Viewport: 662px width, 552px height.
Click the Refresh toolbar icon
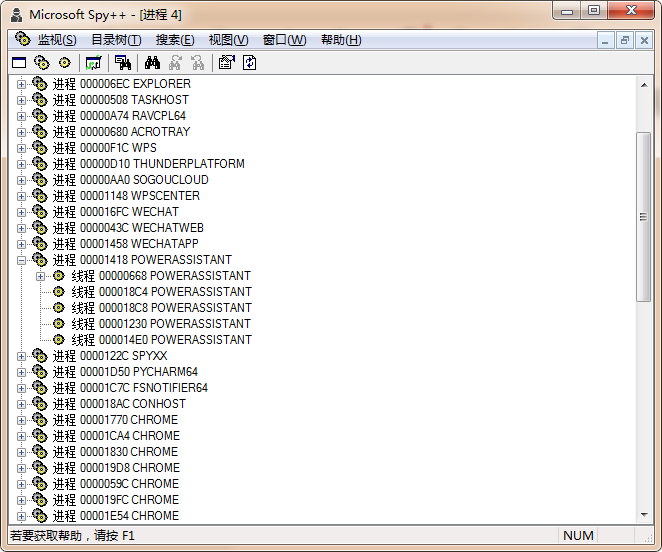coord(250,63)
